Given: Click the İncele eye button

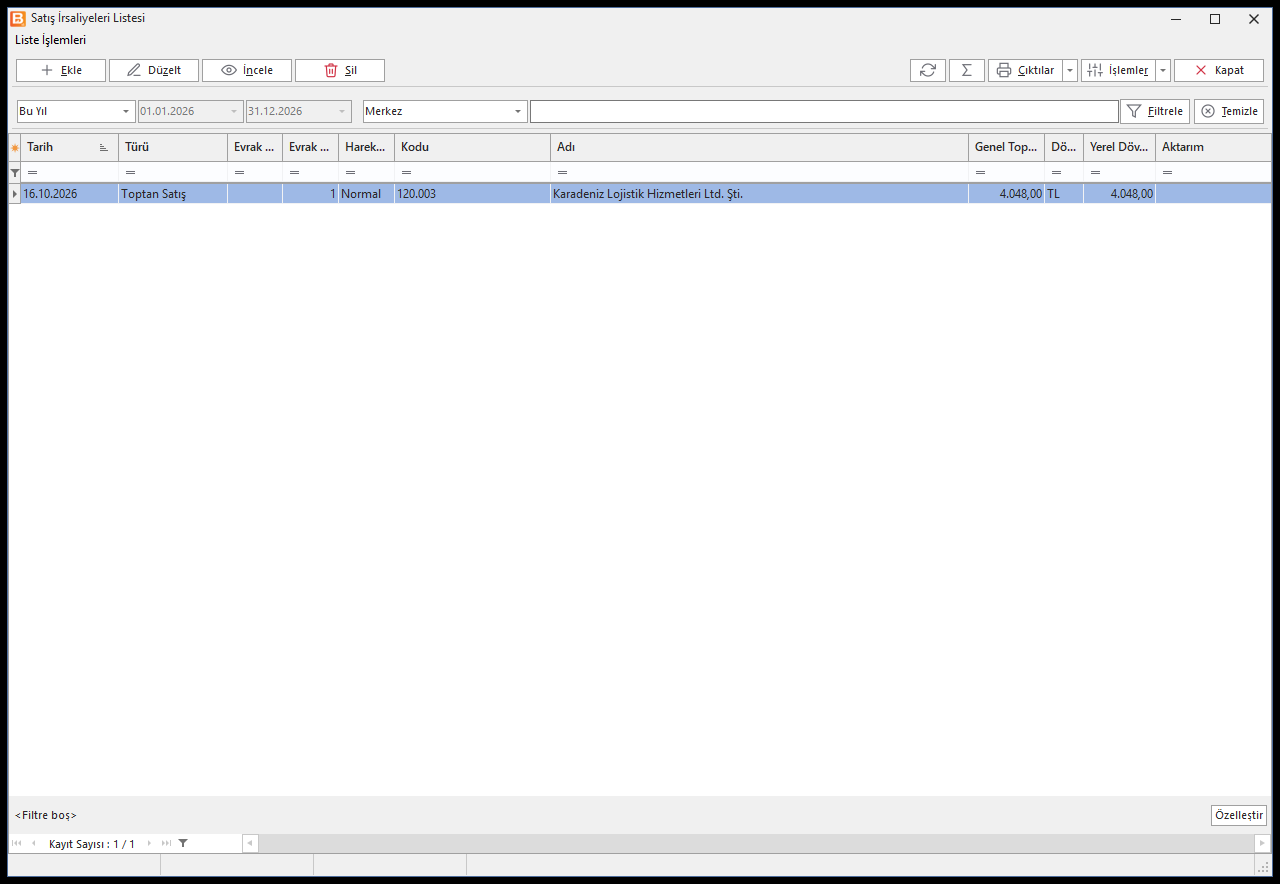Looking at the screenshot, I should tap(246, 70).
